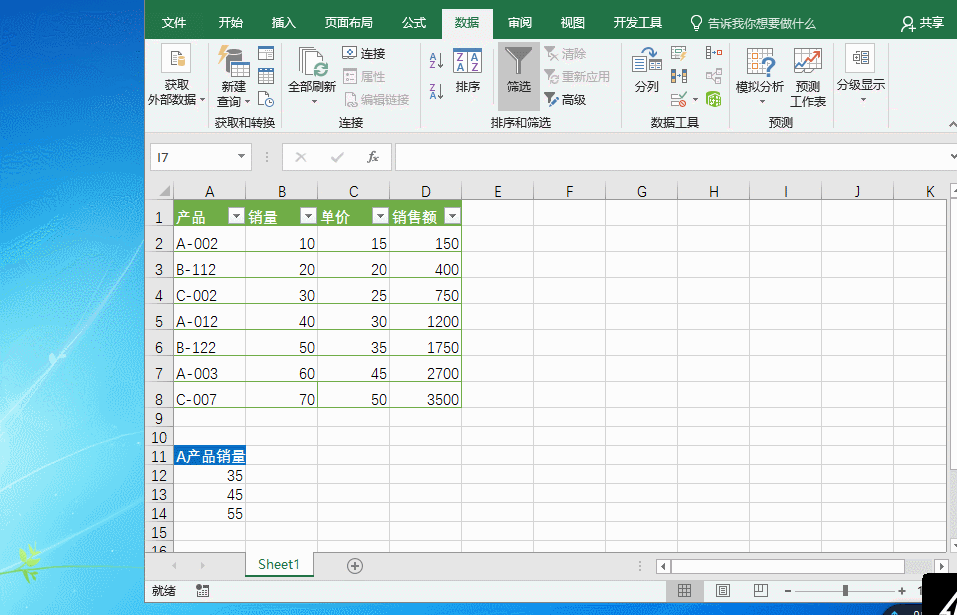Click the zoom slider handle

(845, 591)
